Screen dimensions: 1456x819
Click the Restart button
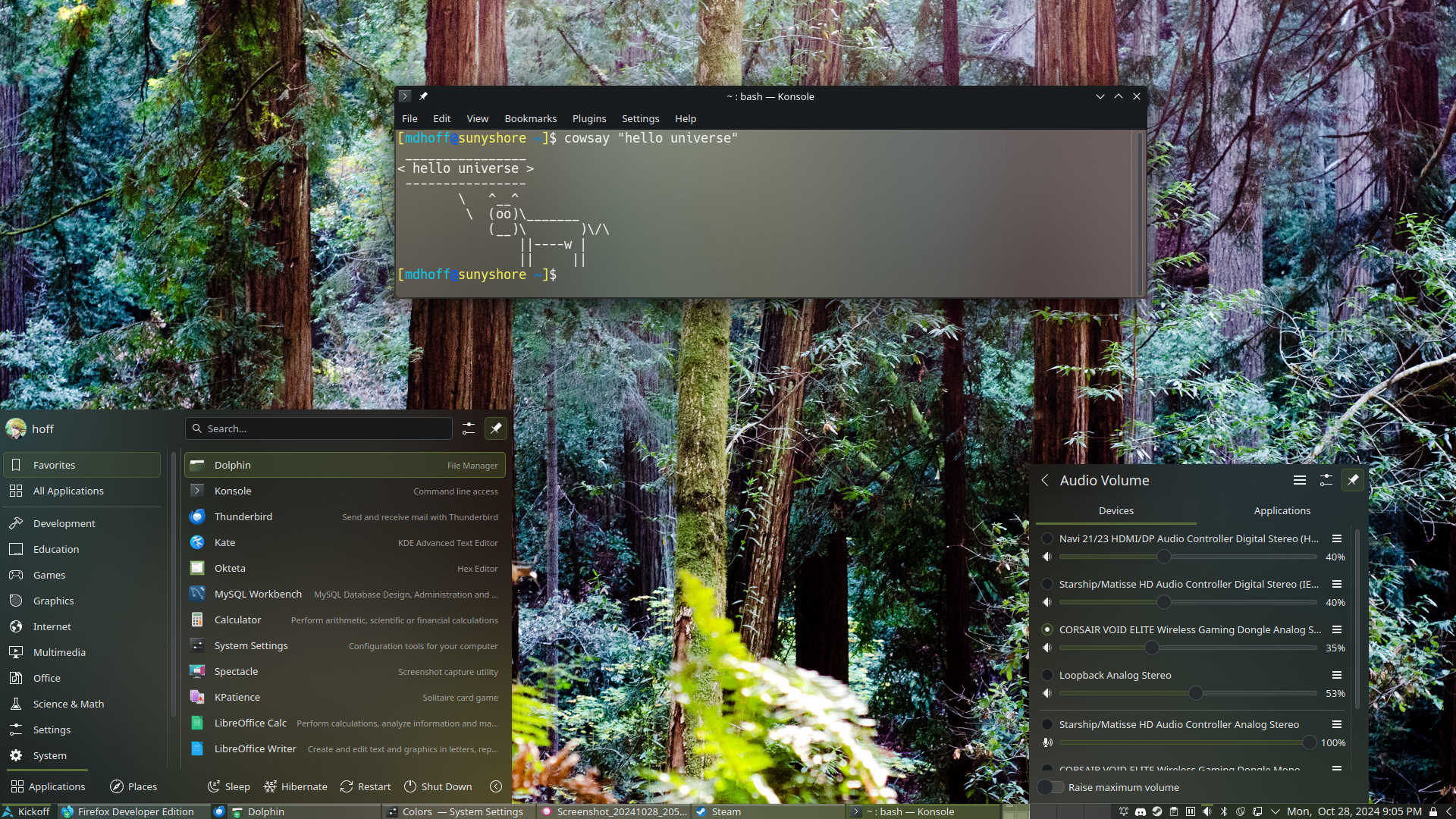point(366,786)
